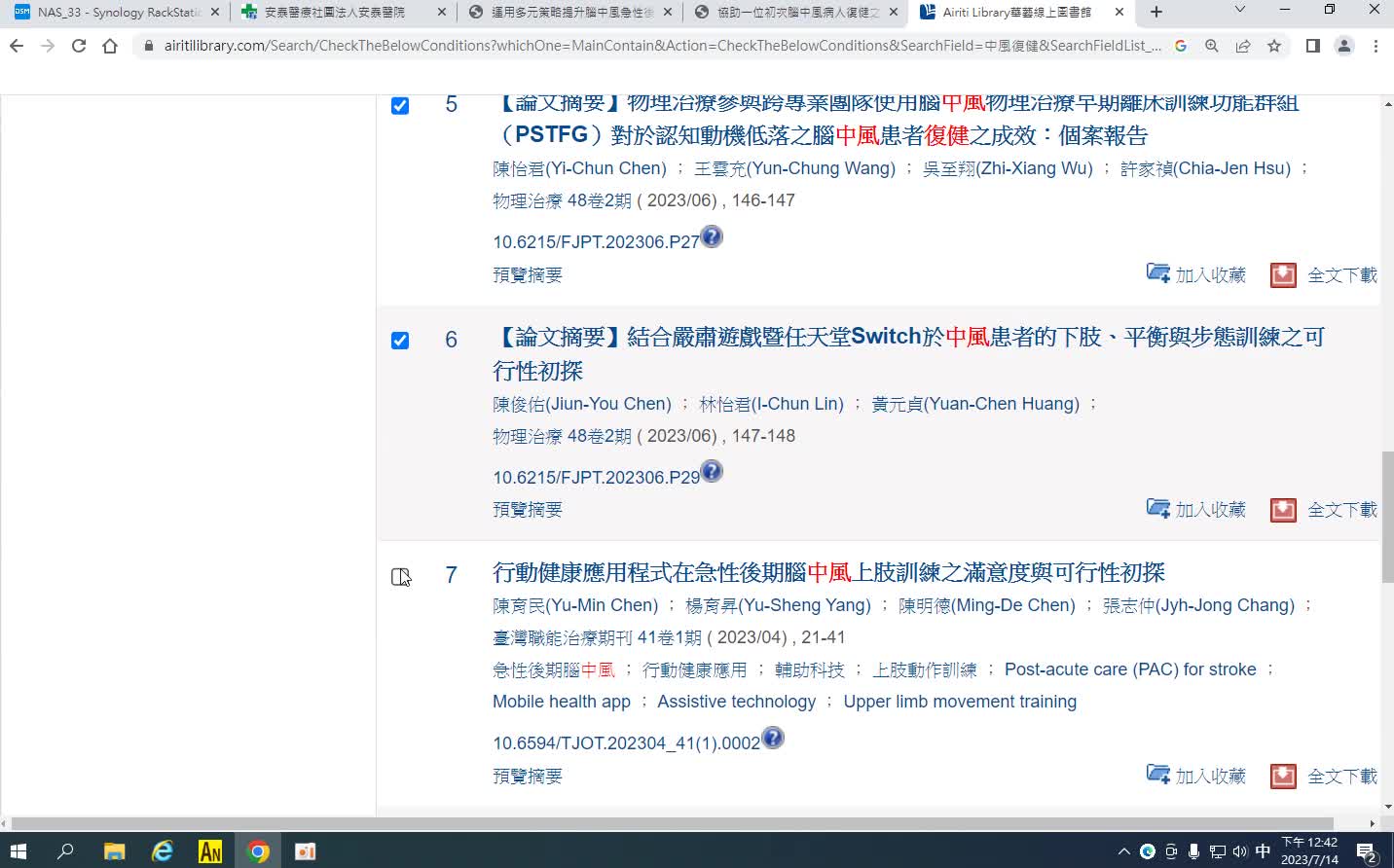Preview abstract for result 5
The height and width of the screenshot is (868, 1394).
528,275
